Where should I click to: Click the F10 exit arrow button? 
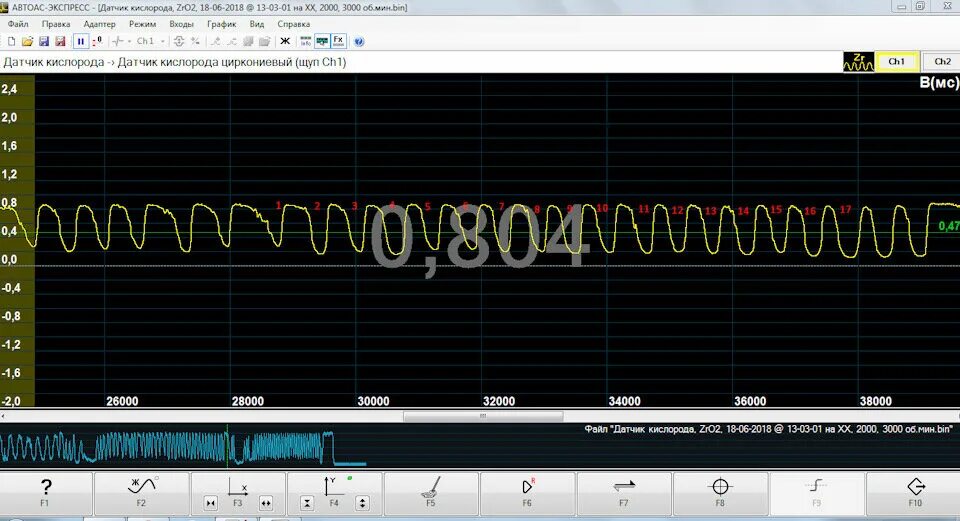click(915, 492)
